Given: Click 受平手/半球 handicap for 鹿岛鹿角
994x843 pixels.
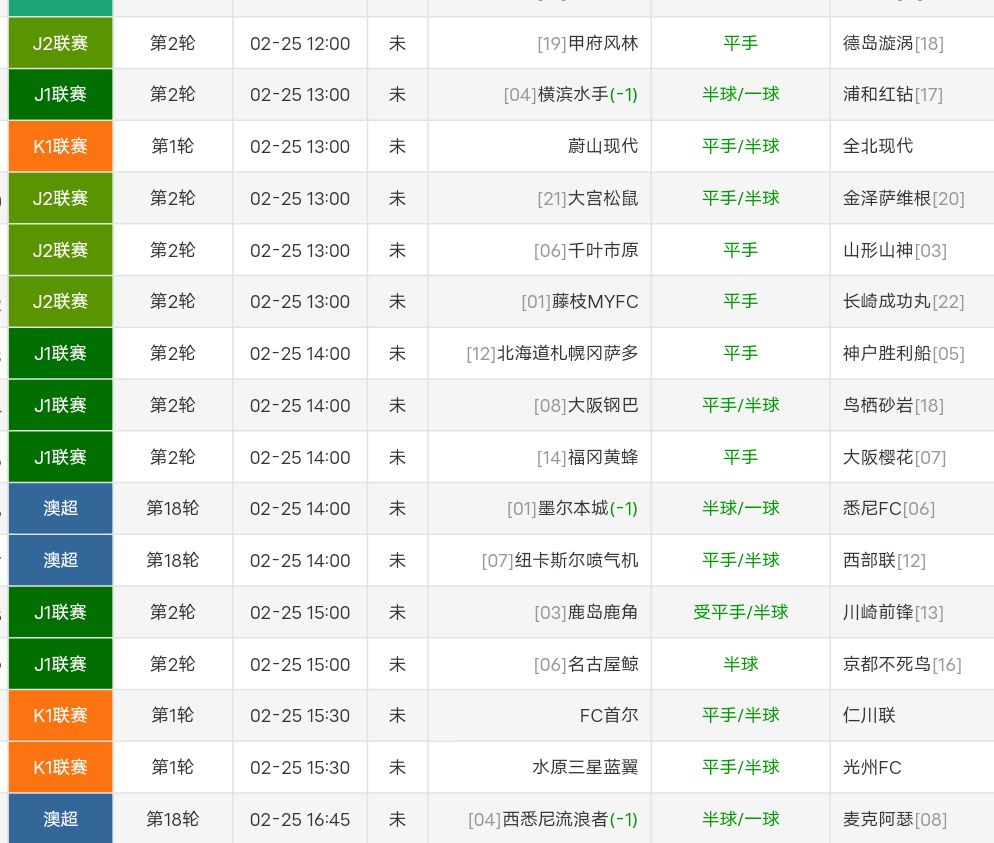Looking at the screenshot, I should pyautogui.click(x=740, y=612).
